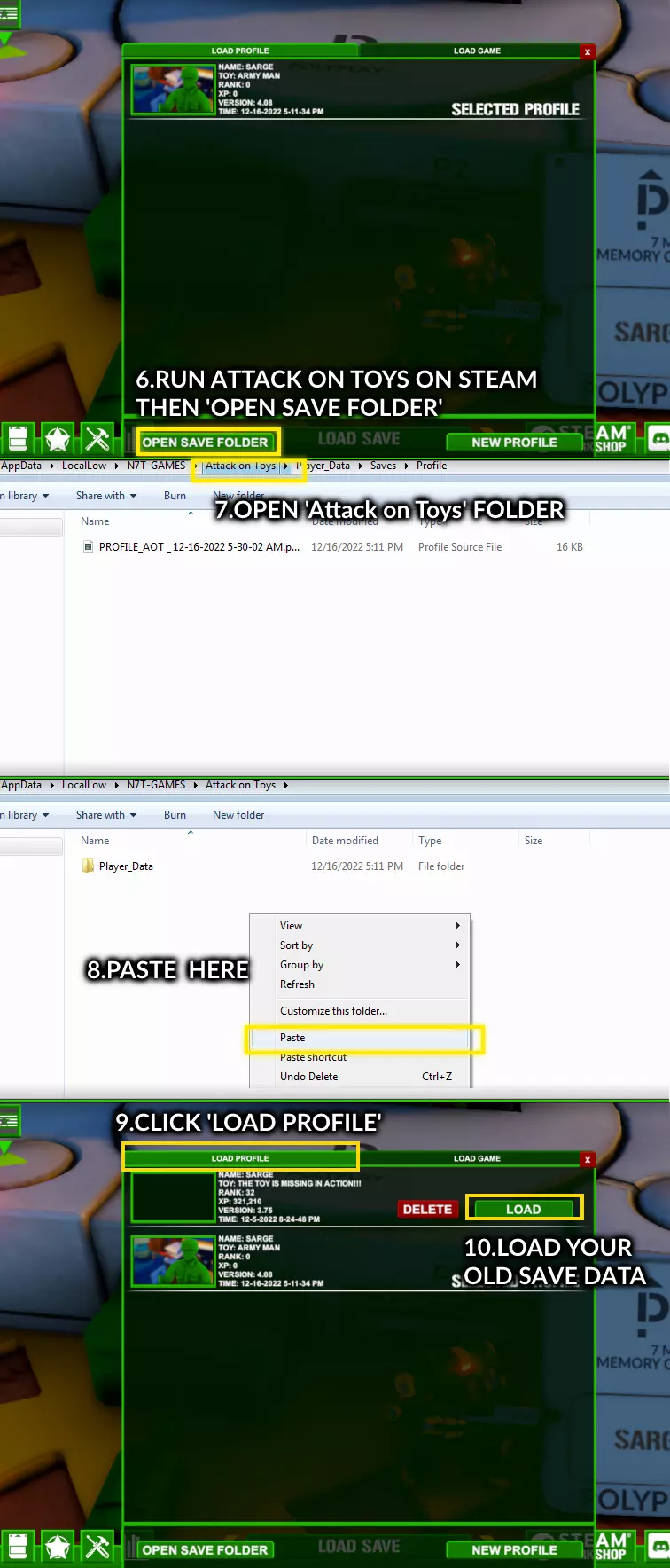Image resolution: width=670 pixels, height=1568 pixels.
Task: Open the Steam Shop icon in the step 6 game screen
Action: (x=612, y=438)
